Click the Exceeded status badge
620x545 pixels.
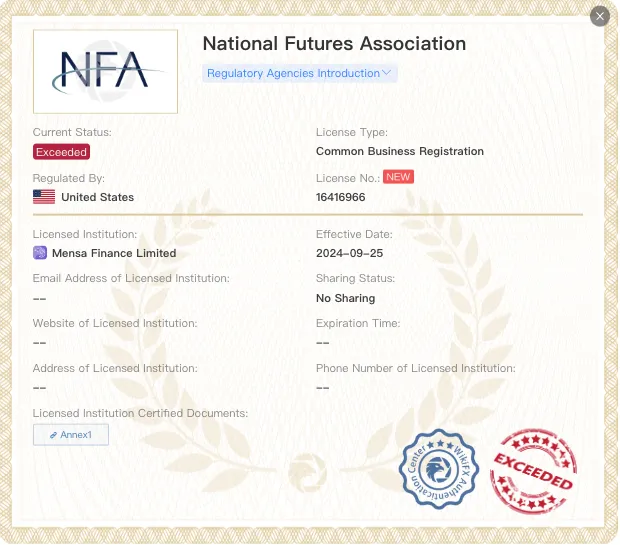[x=61, y=152]
